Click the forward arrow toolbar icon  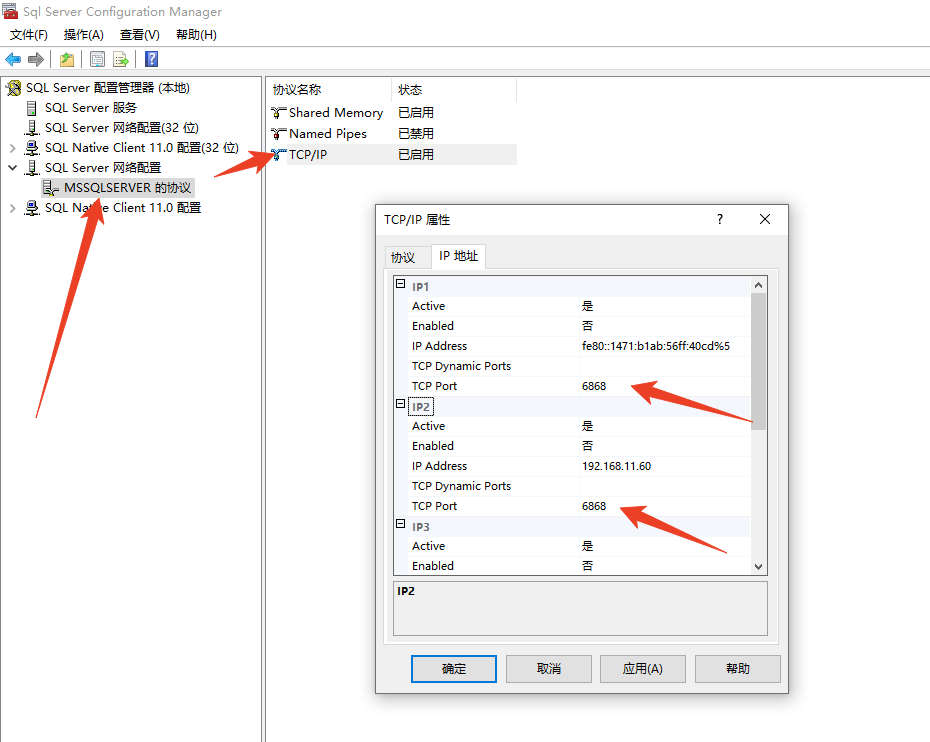coord(36,59)
